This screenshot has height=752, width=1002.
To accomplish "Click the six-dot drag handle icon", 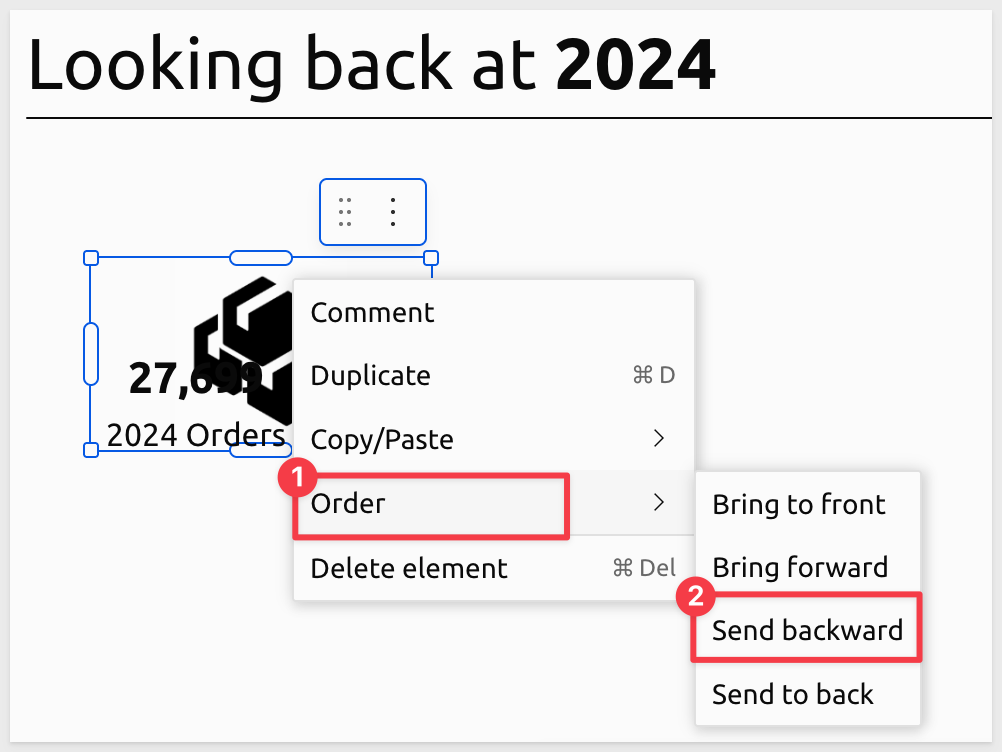I will pos(345,212).
